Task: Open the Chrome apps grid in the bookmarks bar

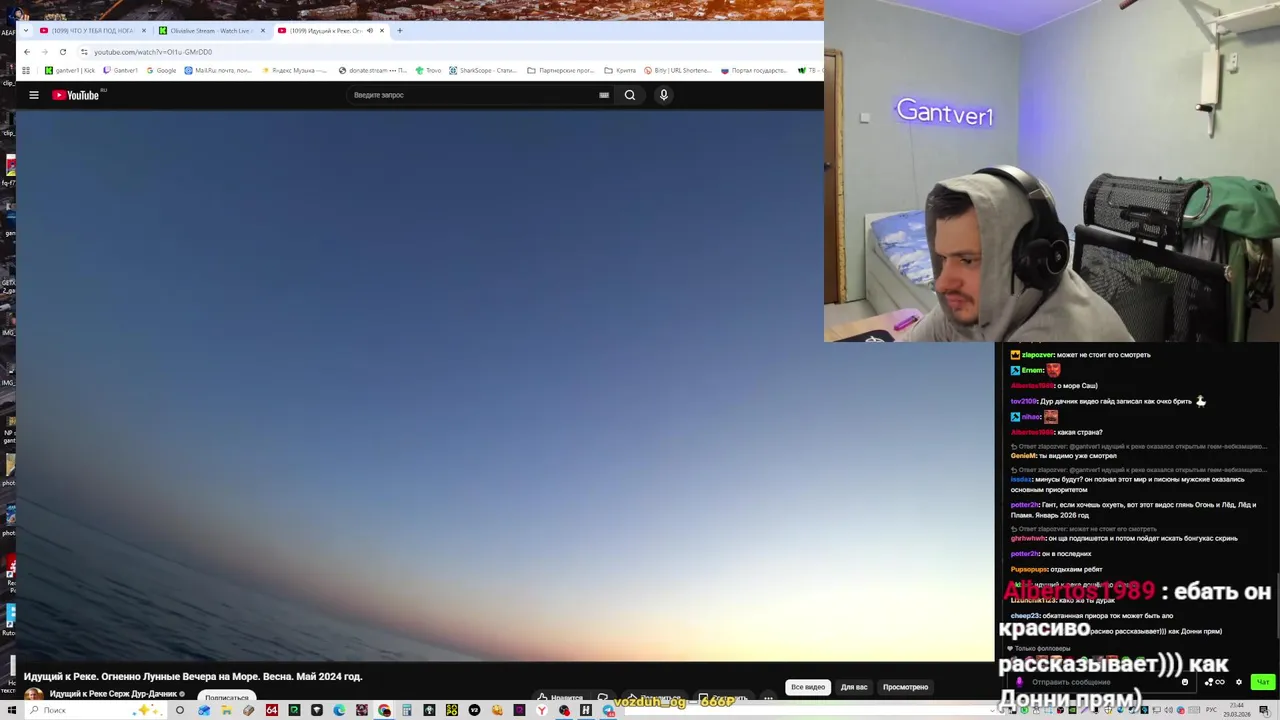Action: tap(26, 71)
